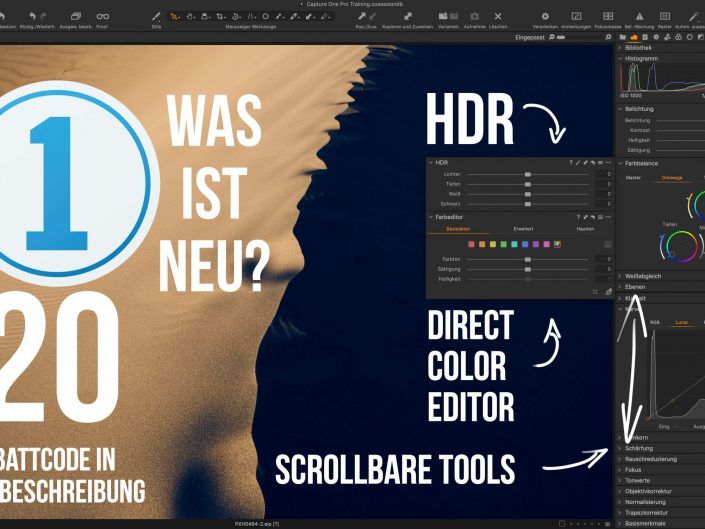
Task: Select the orange pointer cursor tool
Action: tap(174, 17)
